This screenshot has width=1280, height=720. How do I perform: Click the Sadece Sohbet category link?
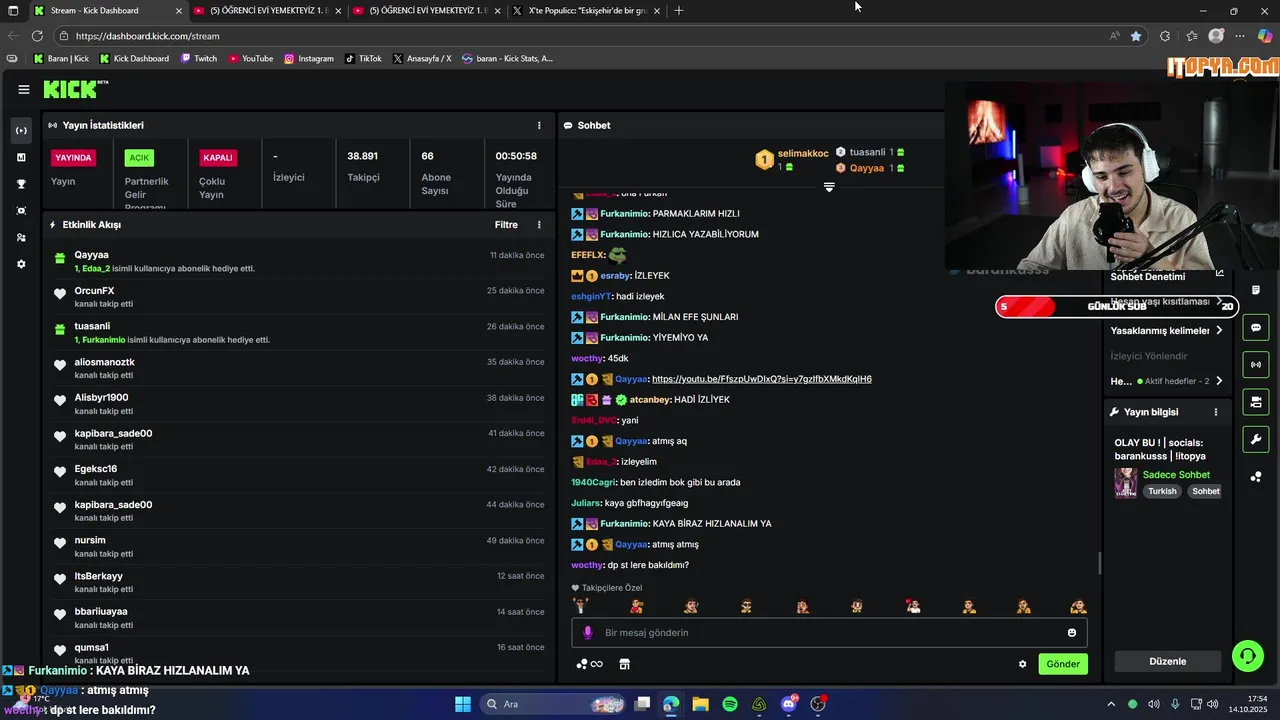click(x=1176, y=475)
